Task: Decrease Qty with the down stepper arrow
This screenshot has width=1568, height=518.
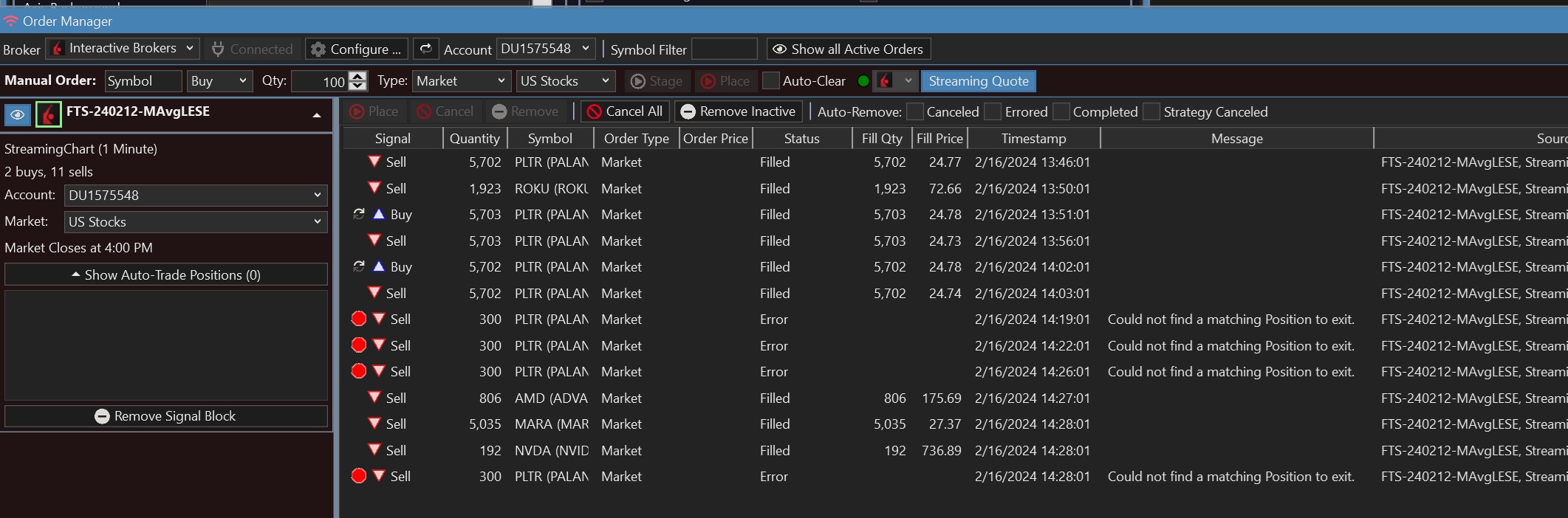Action: pyautogui.click(x=358, y=86)
